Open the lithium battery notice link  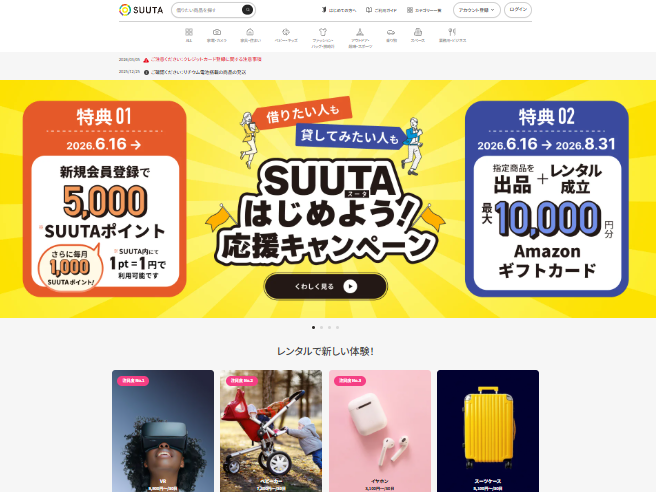(x=198, y=72)
